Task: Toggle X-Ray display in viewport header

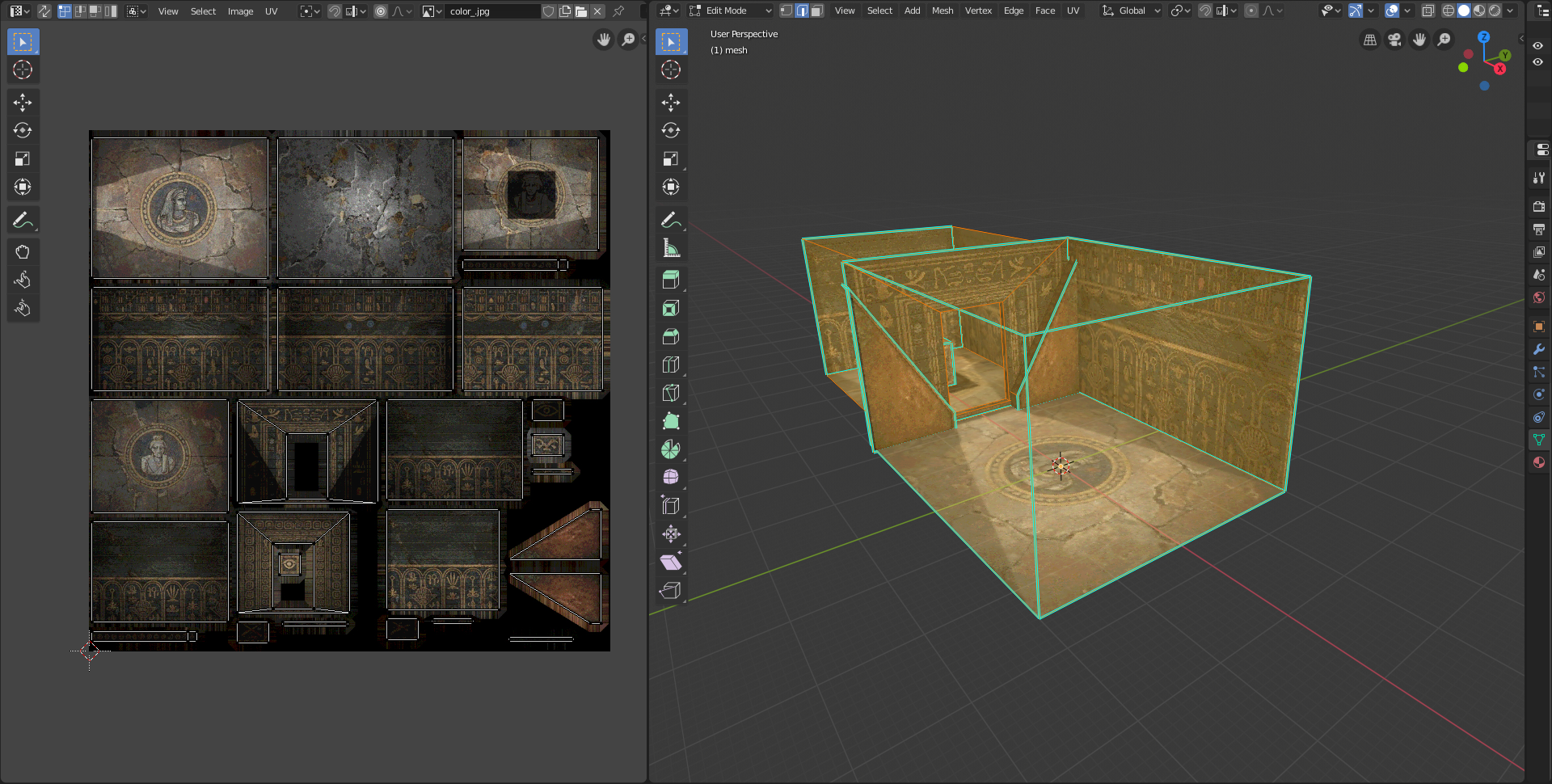Action: (1428, 11)
